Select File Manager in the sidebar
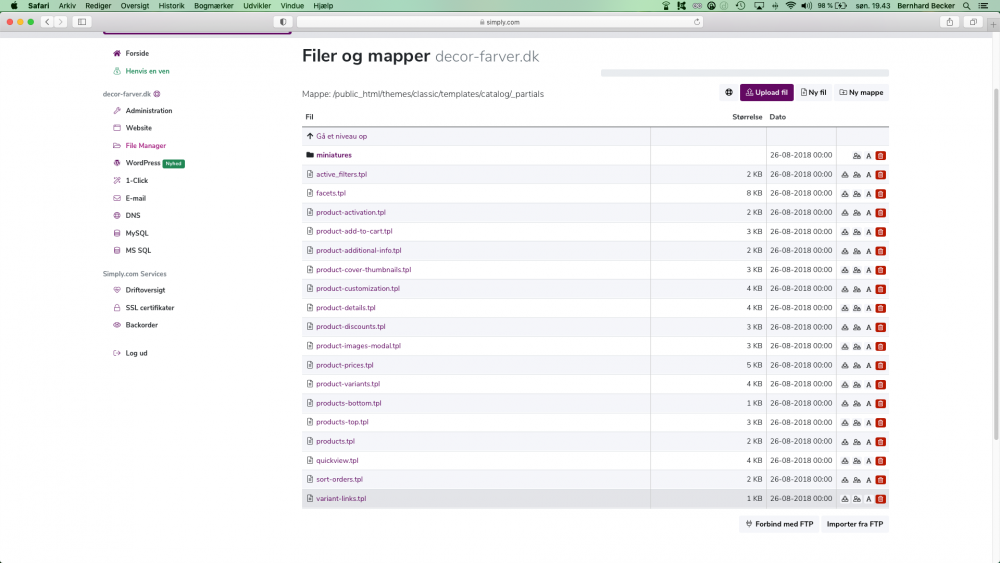 pyautogui.click(x=145, y=145)
